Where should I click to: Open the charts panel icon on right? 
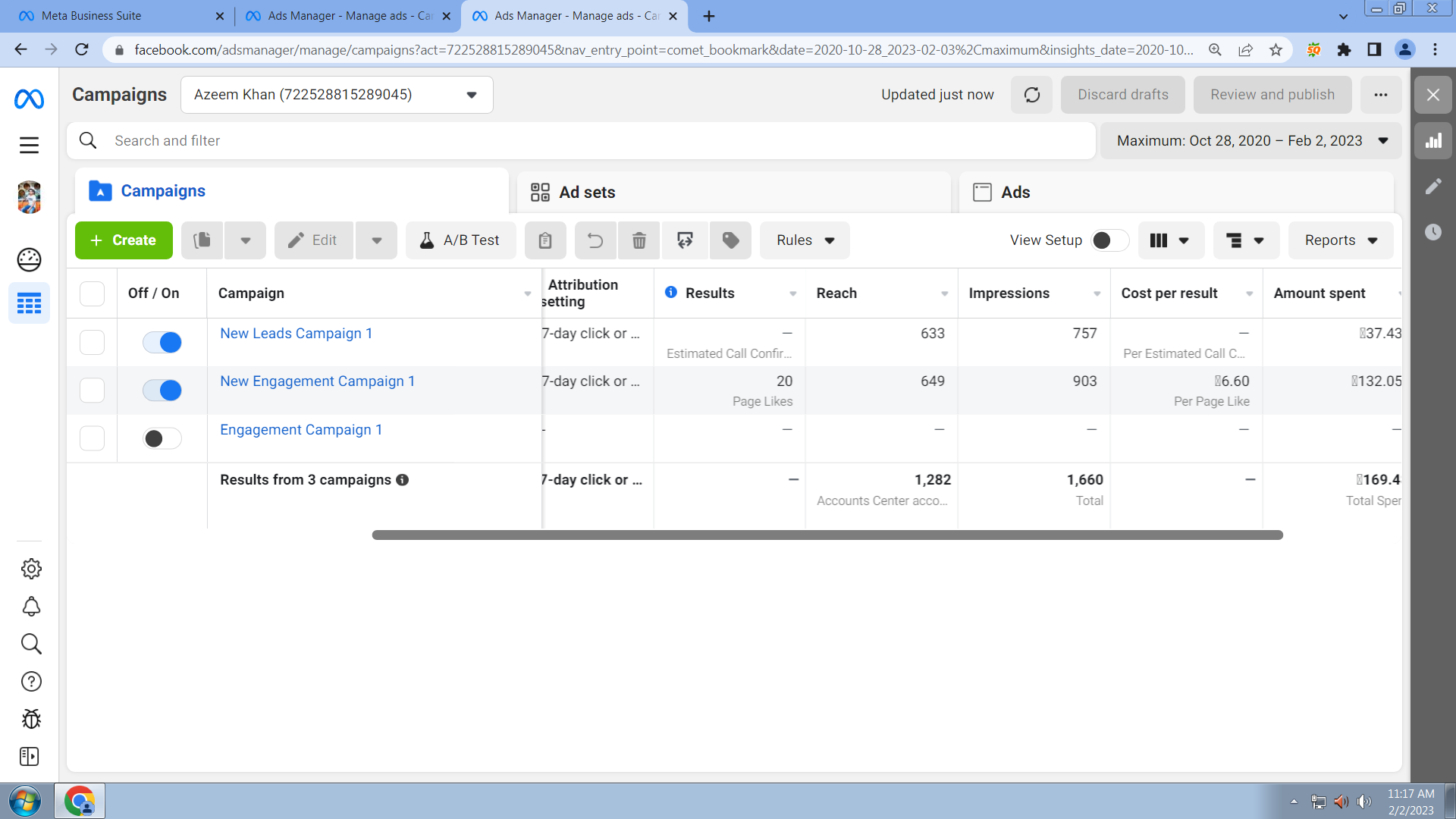coord(1432,141)
